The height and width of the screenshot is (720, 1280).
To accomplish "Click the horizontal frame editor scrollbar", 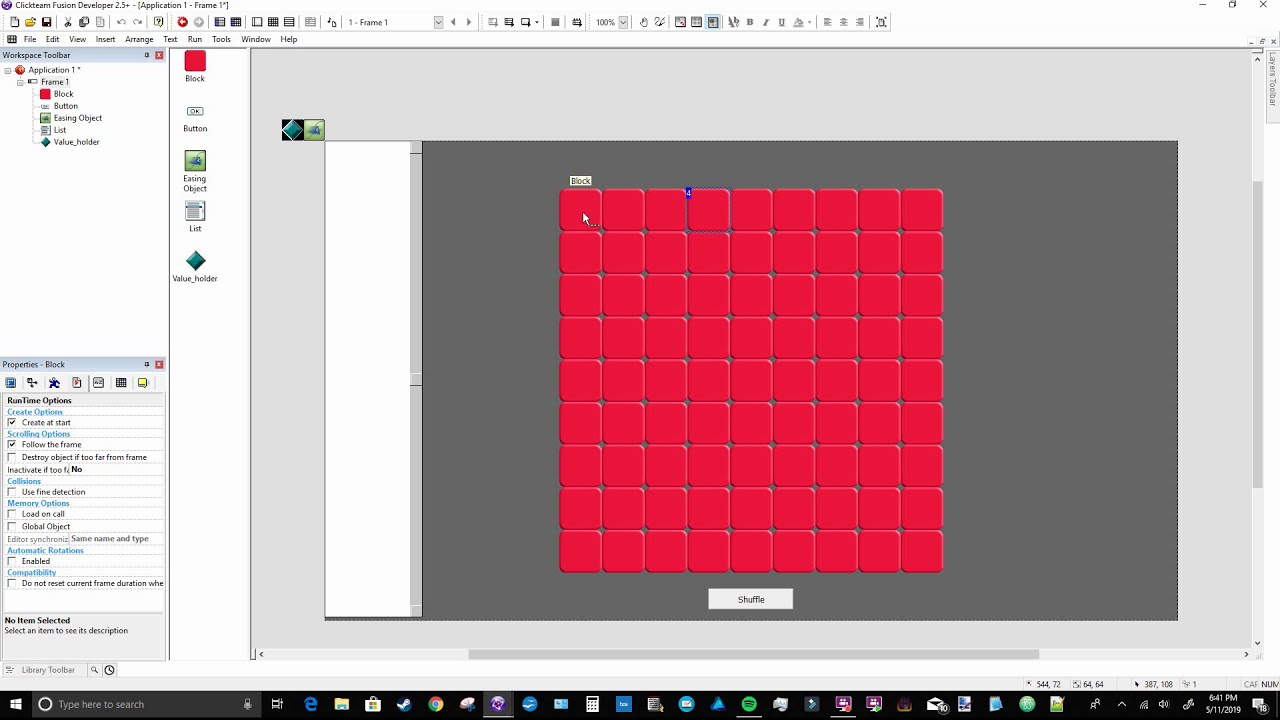I will tap(753, 654).
